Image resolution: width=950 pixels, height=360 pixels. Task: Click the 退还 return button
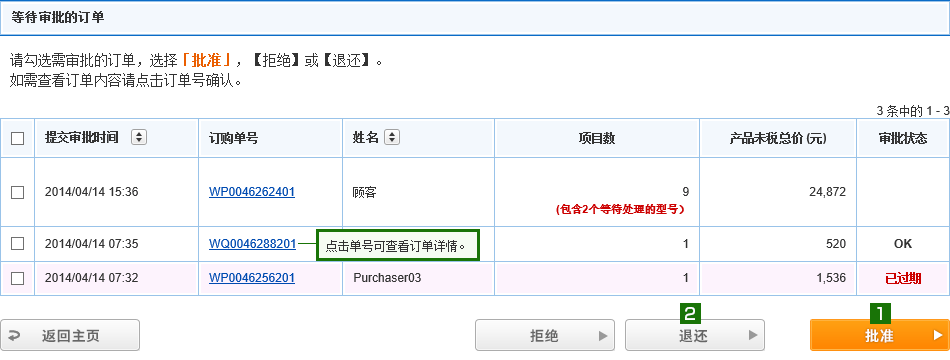[x=695, y=335]
